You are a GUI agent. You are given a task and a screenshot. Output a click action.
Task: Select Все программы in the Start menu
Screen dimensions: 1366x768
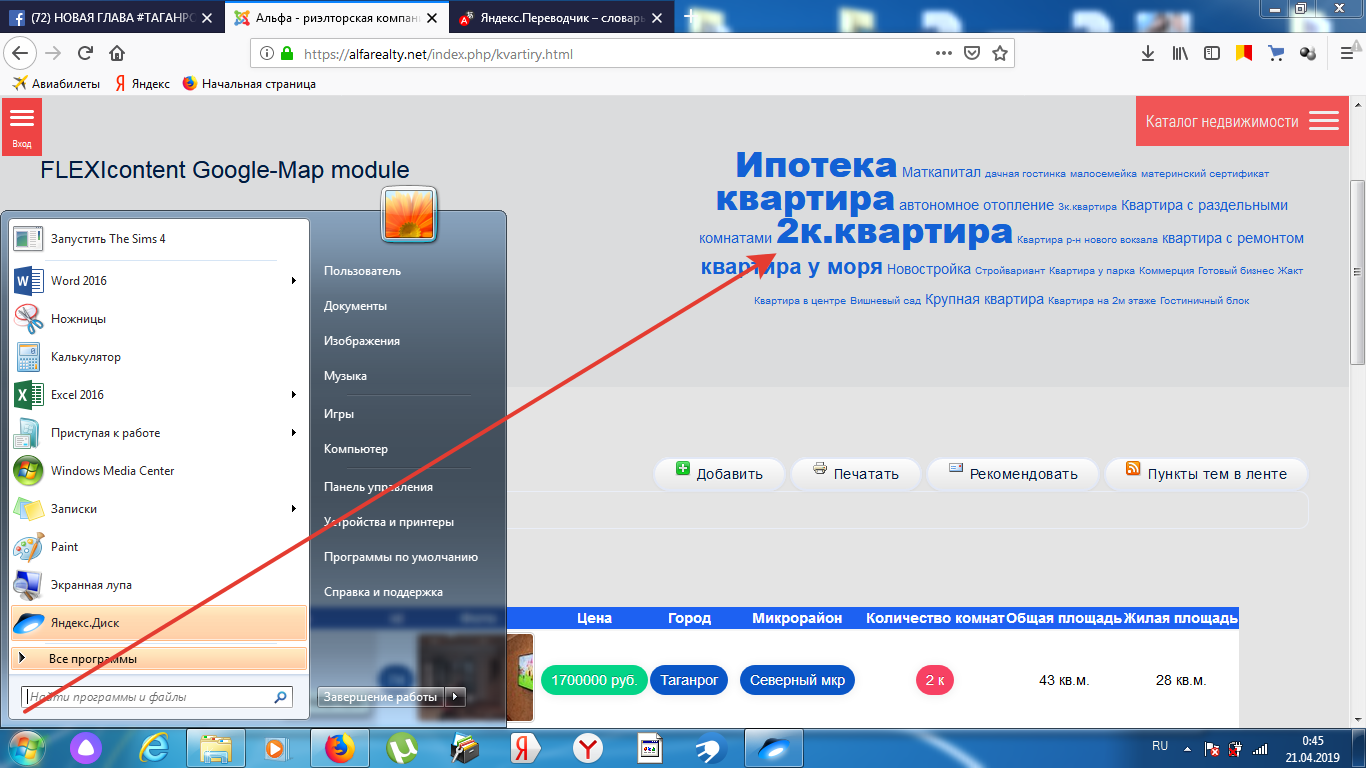[x=93, y=659]
